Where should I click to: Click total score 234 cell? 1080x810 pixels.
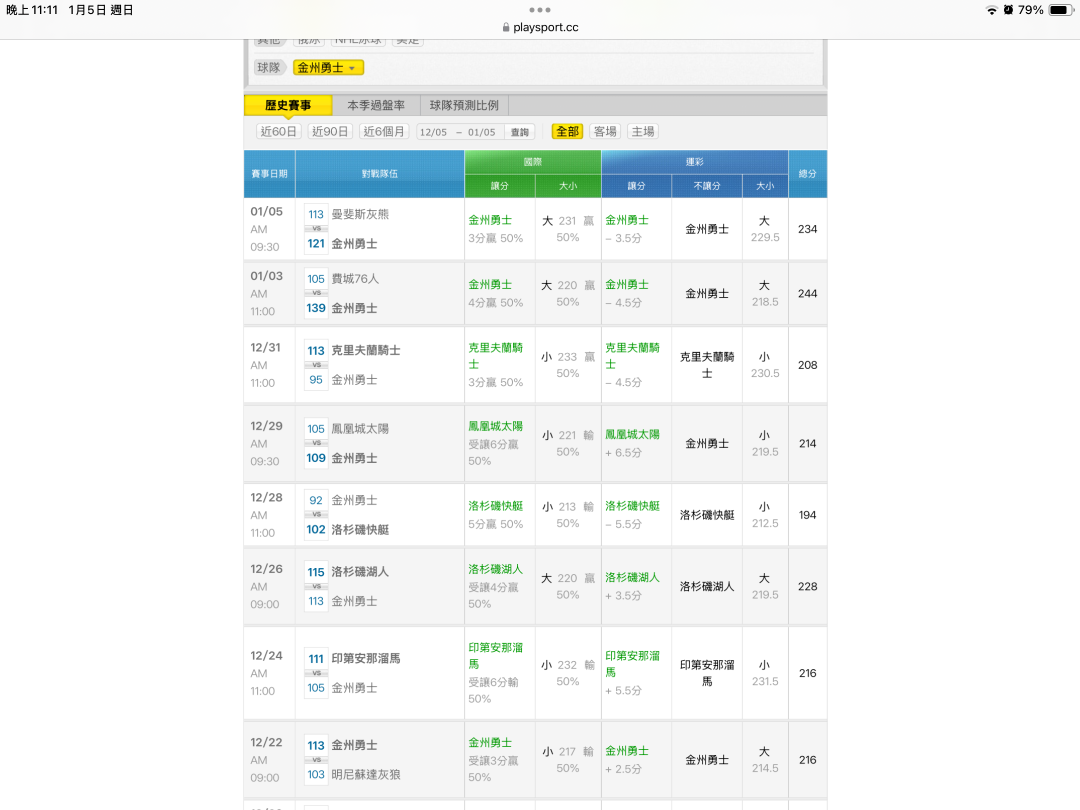pos(807,229)
